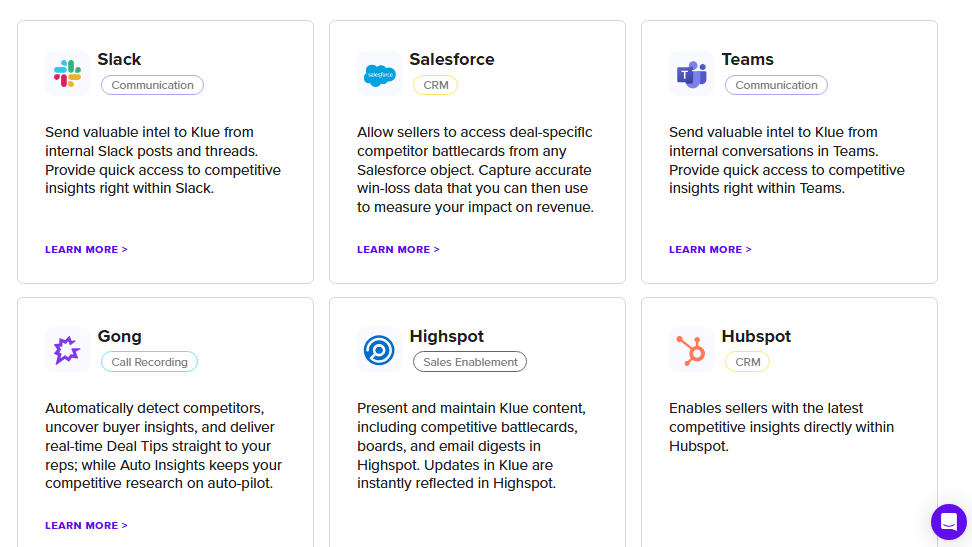Open the chat widget bubble

948,522
